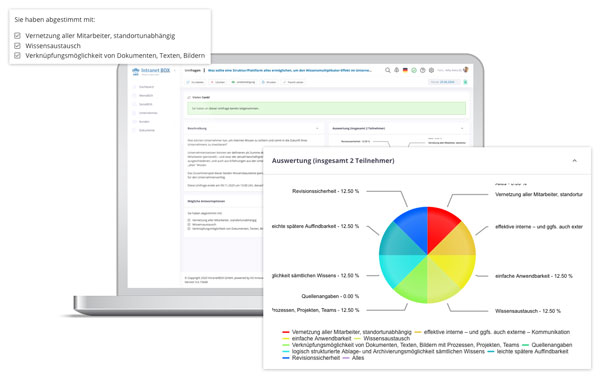This screenshot has width=600, height=378.
Task: Click the Dokumente sidebar icon
Action: coord(134,130)
